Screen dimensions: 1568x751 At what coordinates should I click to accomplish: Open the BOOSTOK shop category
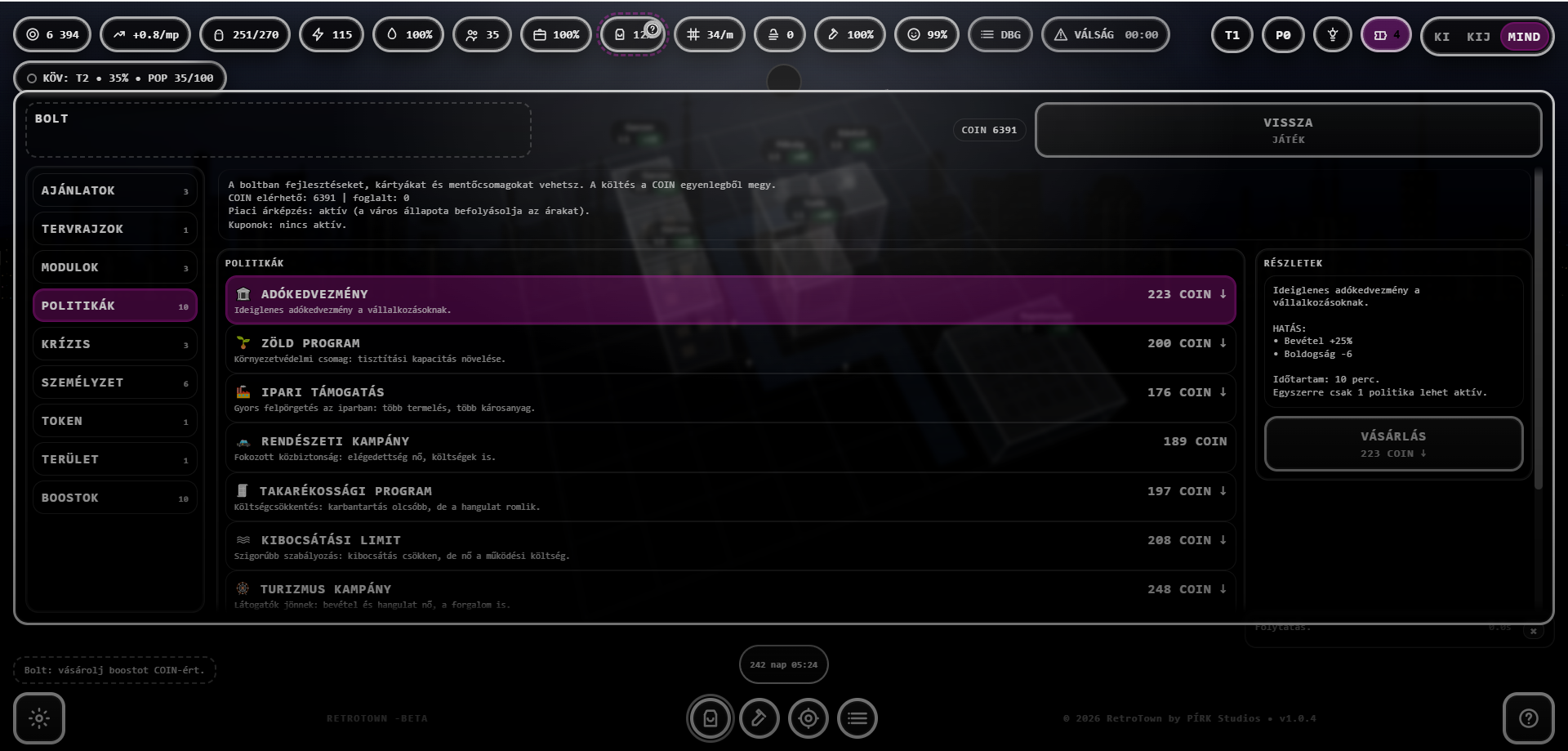click(x=115, y=498)
